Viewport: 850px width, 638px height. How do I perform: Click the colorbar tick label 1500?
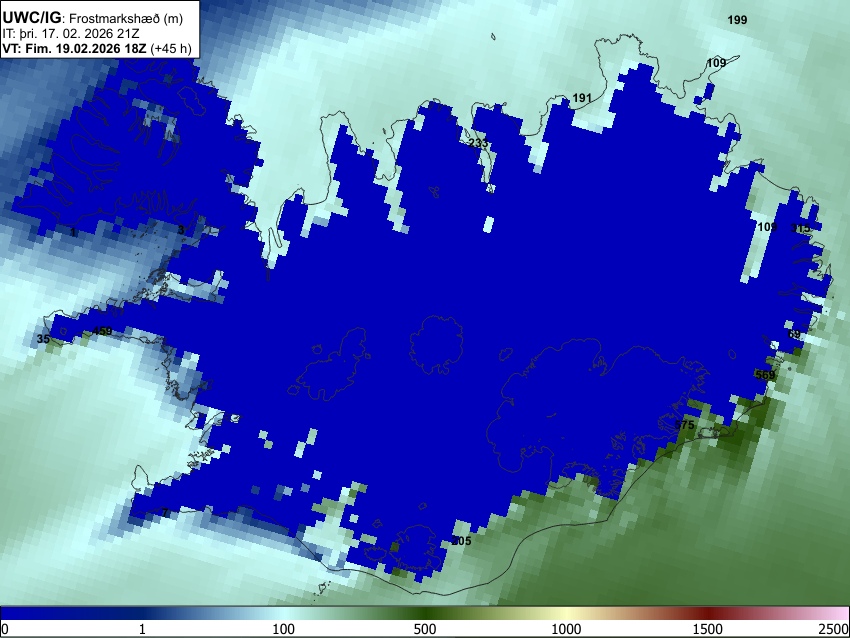[x=707, y=629]
